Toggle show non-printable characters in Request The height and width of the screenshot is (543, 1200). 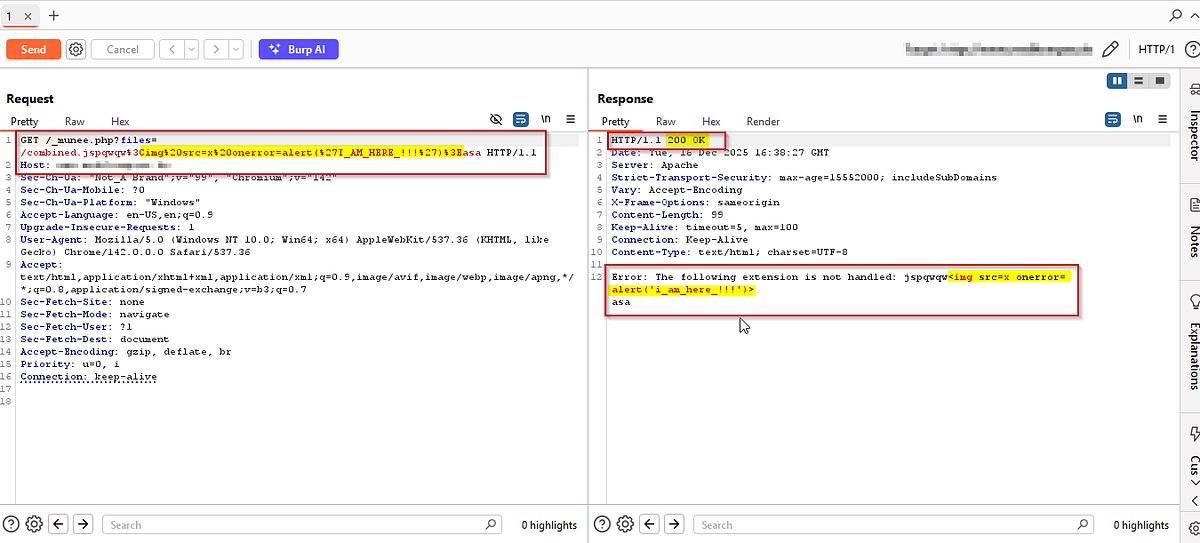pos(546,120)
